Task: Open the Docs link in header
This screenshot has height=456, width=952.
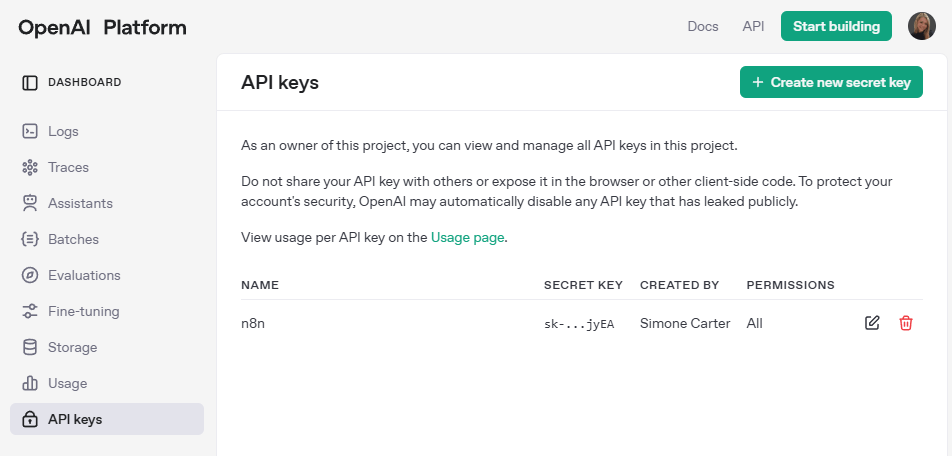Action: [x=703, y=27]
